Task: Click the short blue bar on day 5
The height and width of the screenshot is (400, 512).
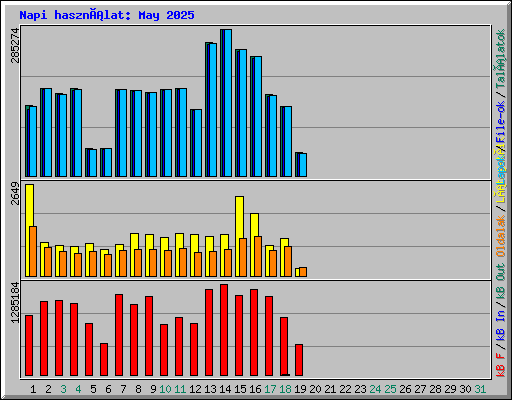Action: (93, 163)
